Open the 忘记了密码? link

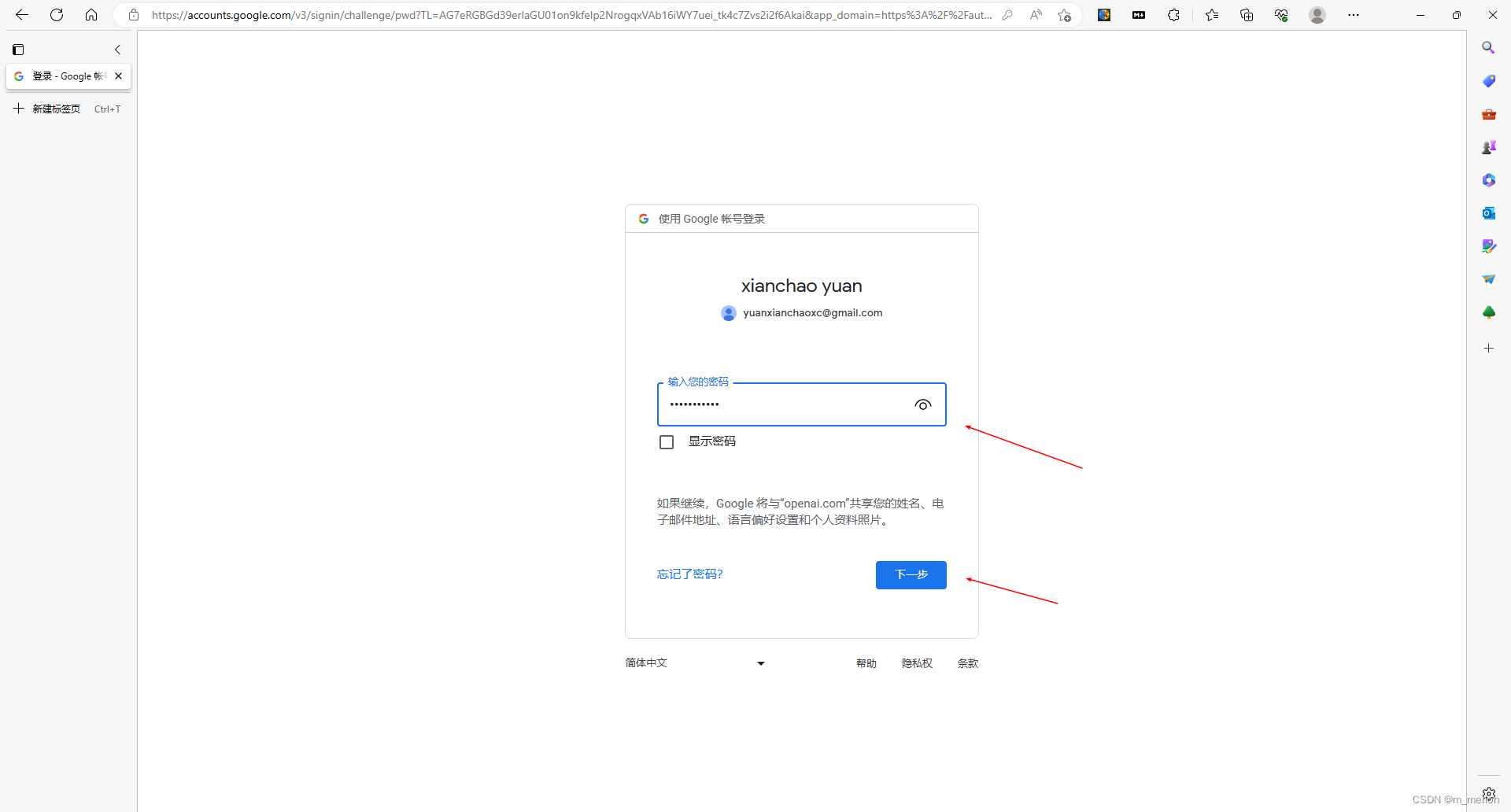689,574
